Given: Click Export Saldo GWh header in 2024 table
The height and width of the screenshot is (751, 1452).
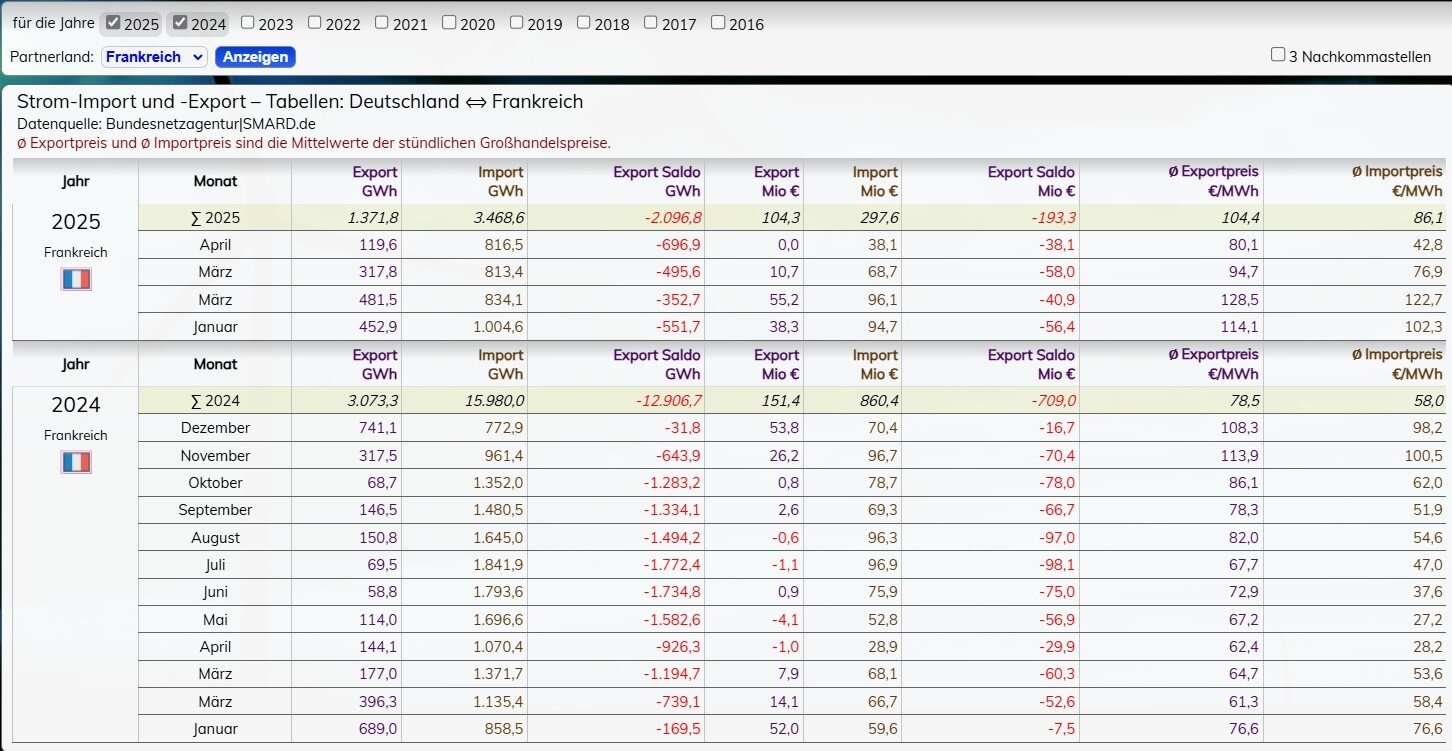Looking at the screenshot, I should click(x=656, y=364).
